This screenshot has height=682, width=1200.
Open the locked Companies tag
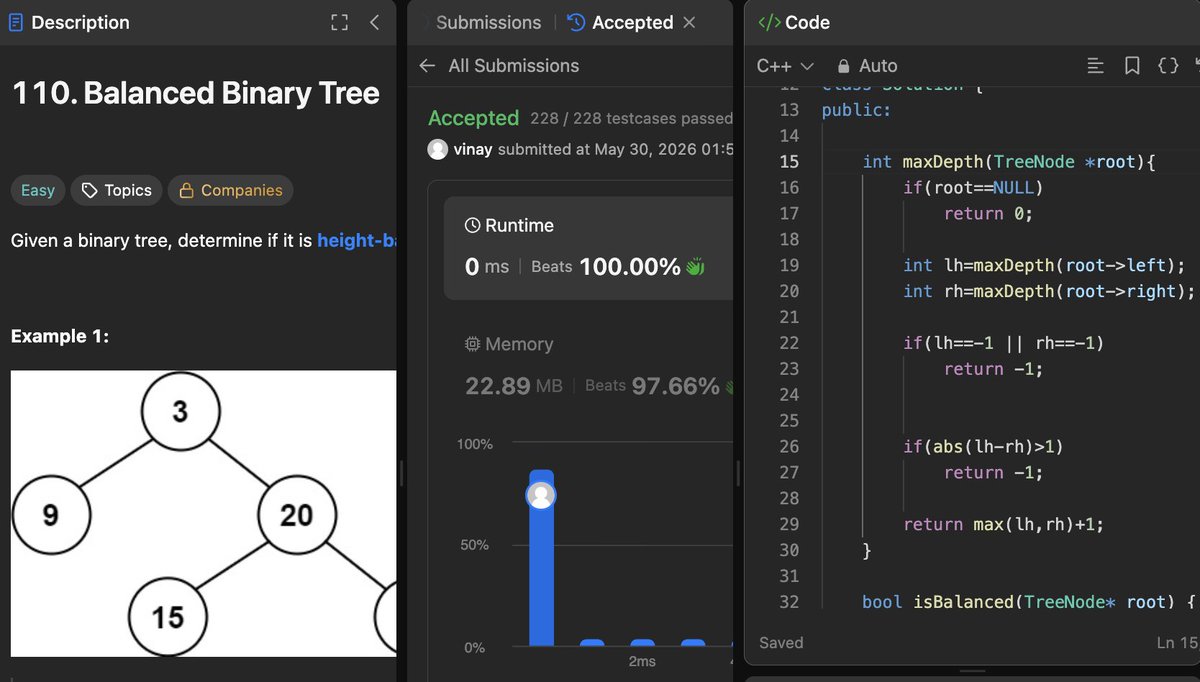tap(230, 190)
